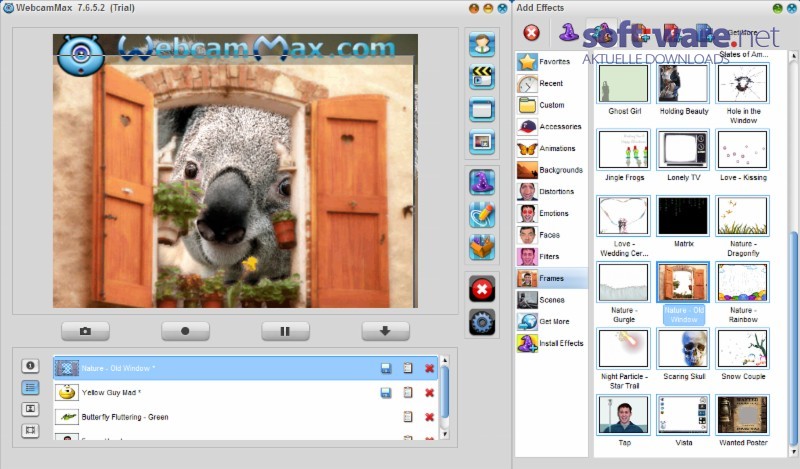Delete the Yellow Guy Mad effect
800x469 pixels.
point(430,392)
